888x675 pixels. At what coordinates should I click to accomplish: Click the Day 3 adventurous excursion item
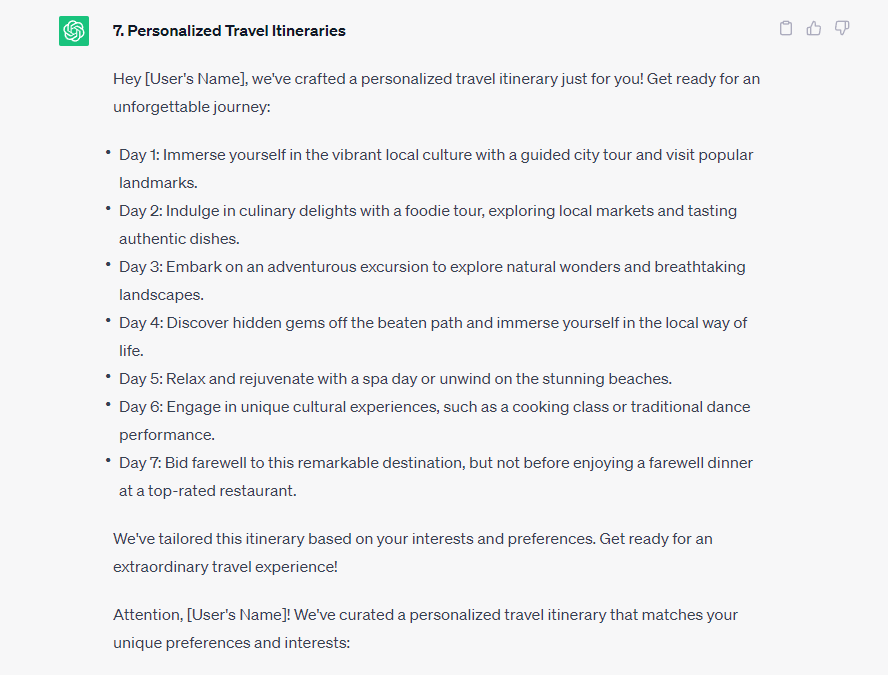(x=432, y=281)
